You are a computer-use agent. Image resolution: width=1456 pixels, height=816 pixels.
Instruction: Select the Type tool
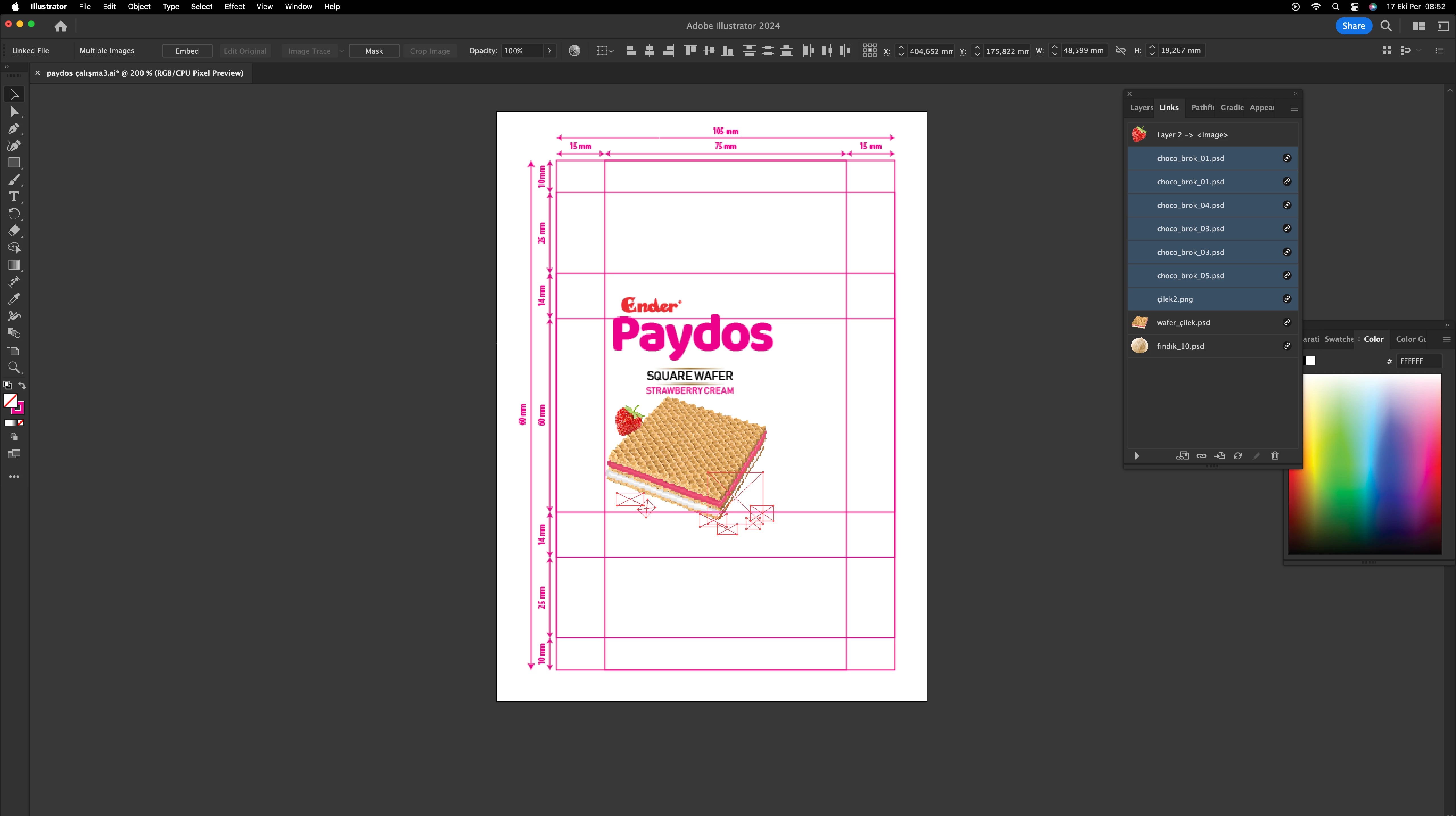click(14, 197)
